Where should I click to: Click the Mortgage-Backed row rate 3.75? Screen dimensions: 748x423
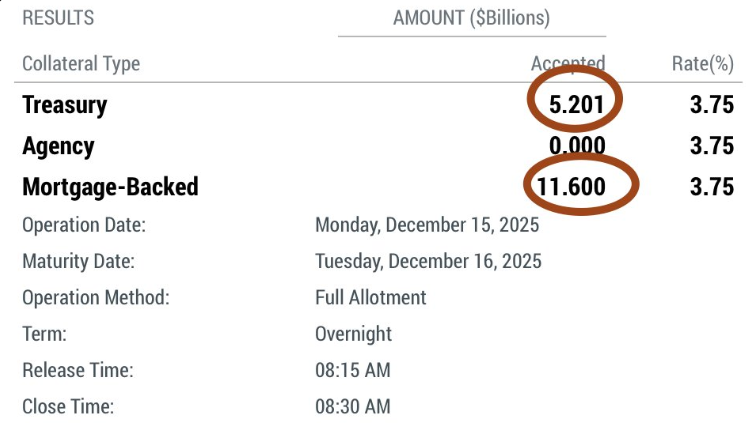712,187
